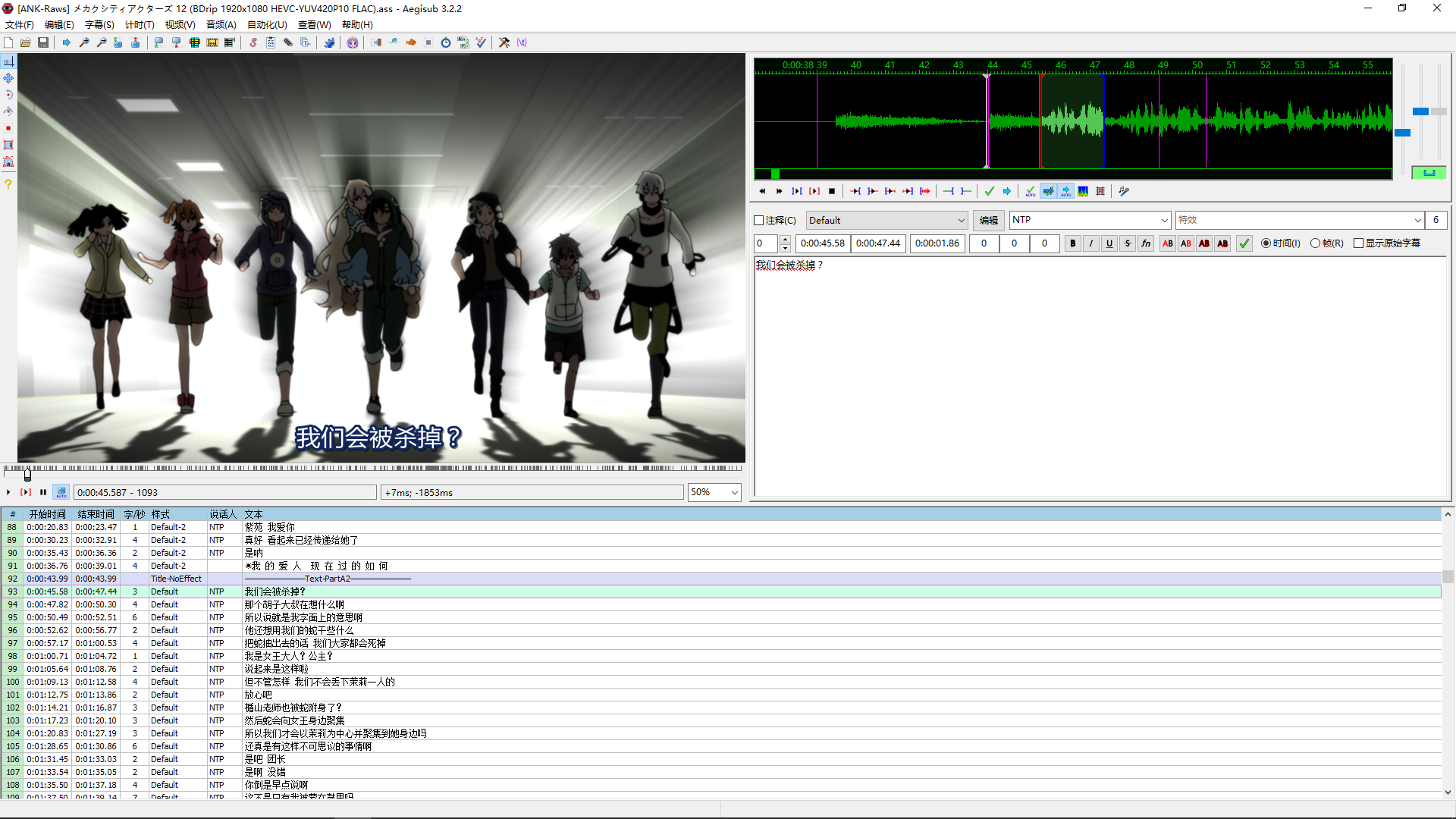
Task: Open a subtitle file with the folder icon
Action: tap(26, 42)
